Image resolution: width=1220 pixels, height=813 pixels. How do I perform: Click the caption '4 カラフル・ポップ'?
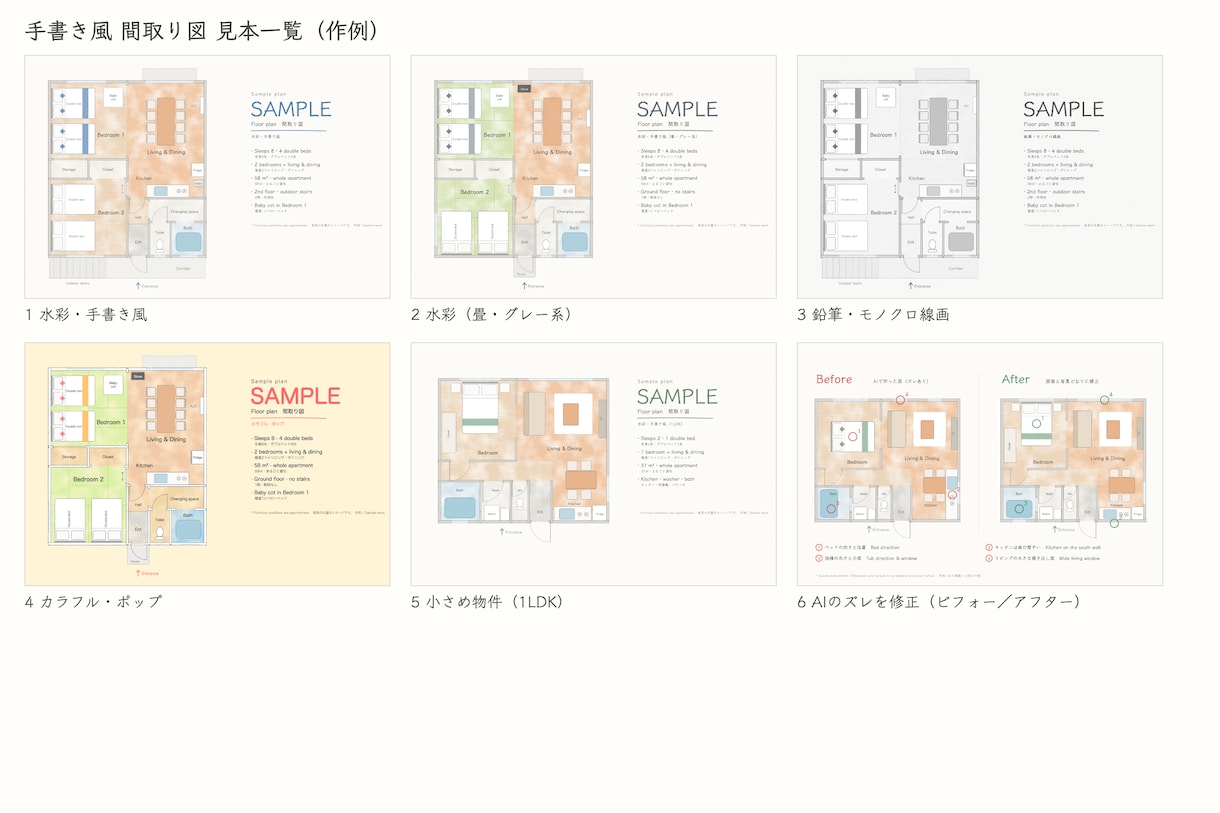coord(93,602)
